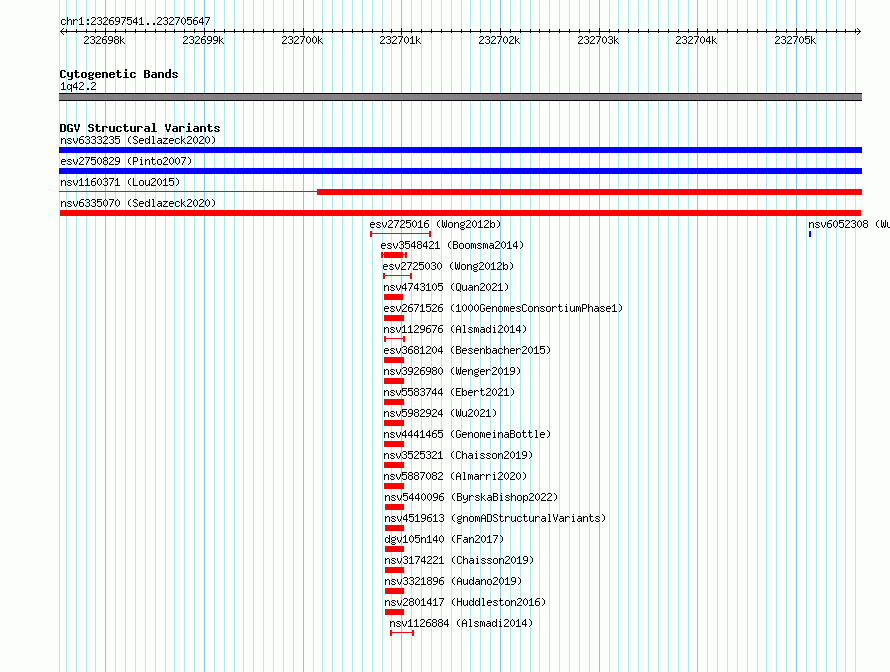Click nsv5982924 (Wu2021) entry
890x672 pixels.
tap(440, 413)
